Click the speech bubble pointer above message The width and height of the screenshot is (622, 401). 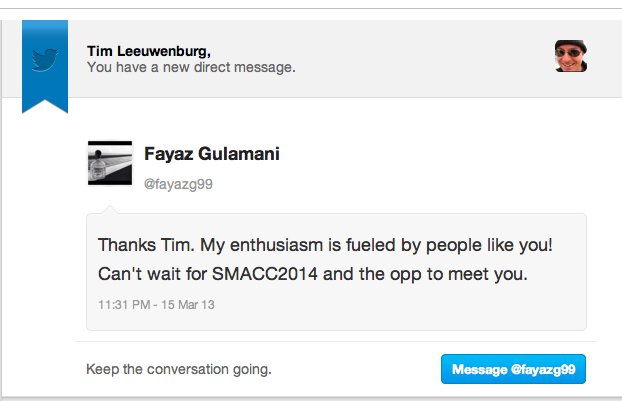click(110, 210)
